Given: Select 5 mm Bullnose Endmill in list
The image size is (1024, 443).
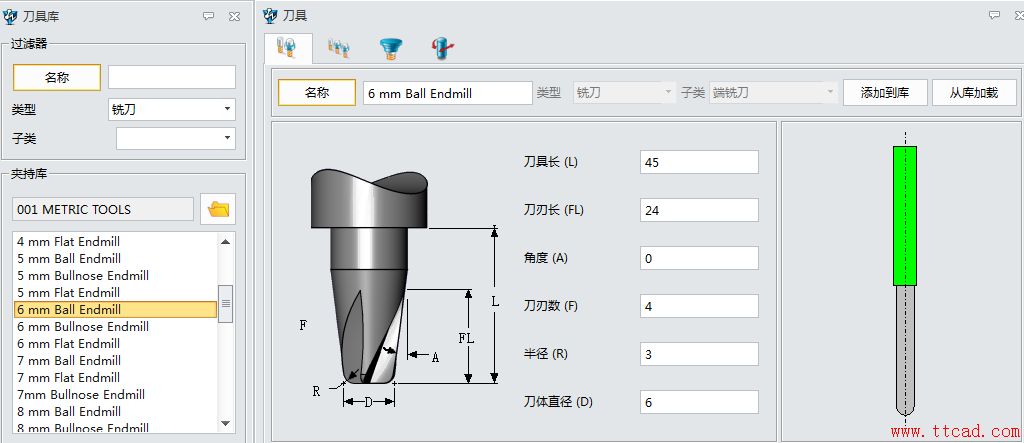Looking at the screenshot, I should (x=115, y=276).
